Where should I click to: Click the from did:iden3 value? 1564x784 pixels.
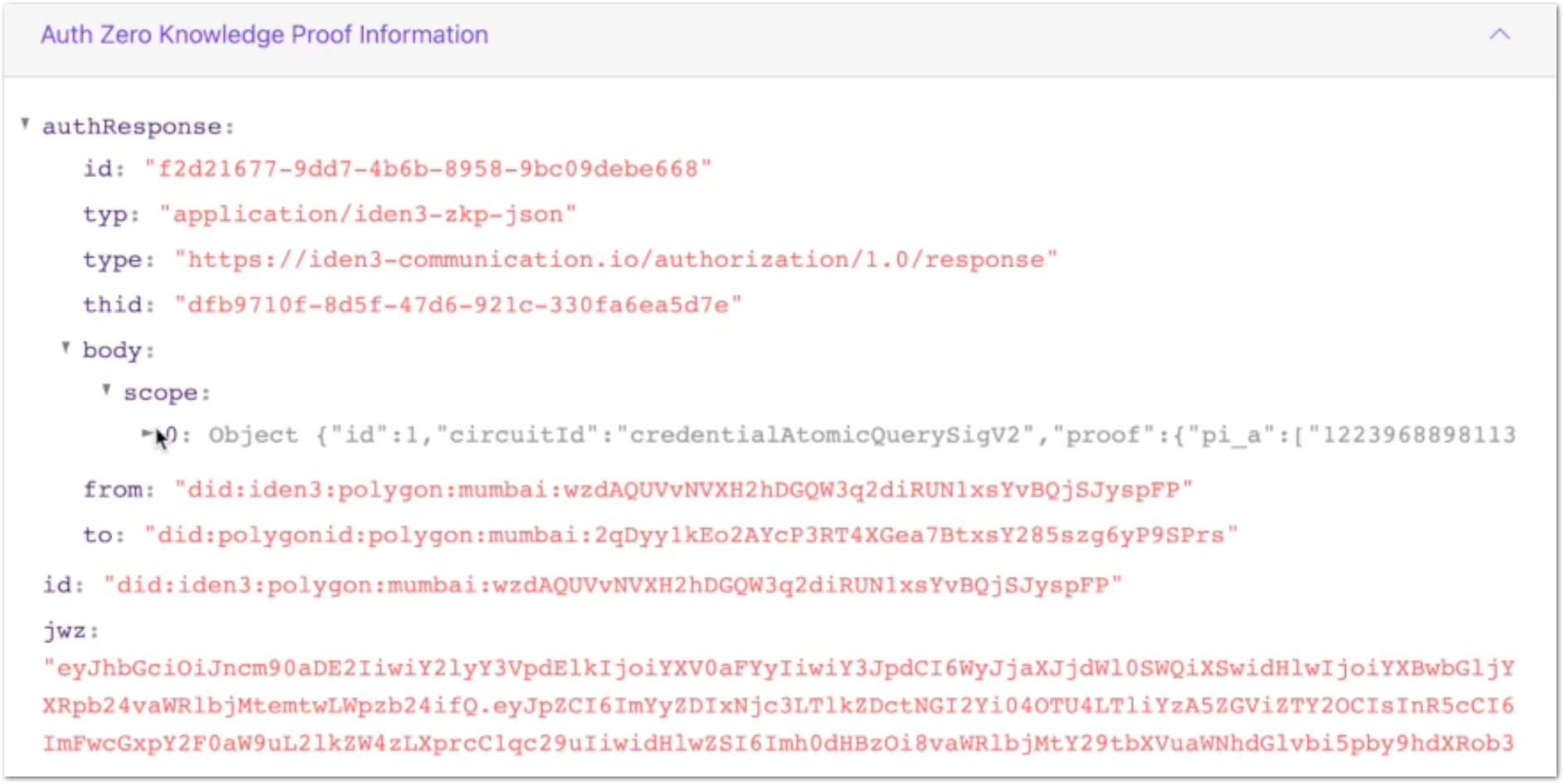pyautogui.click(x=684, y=490)
